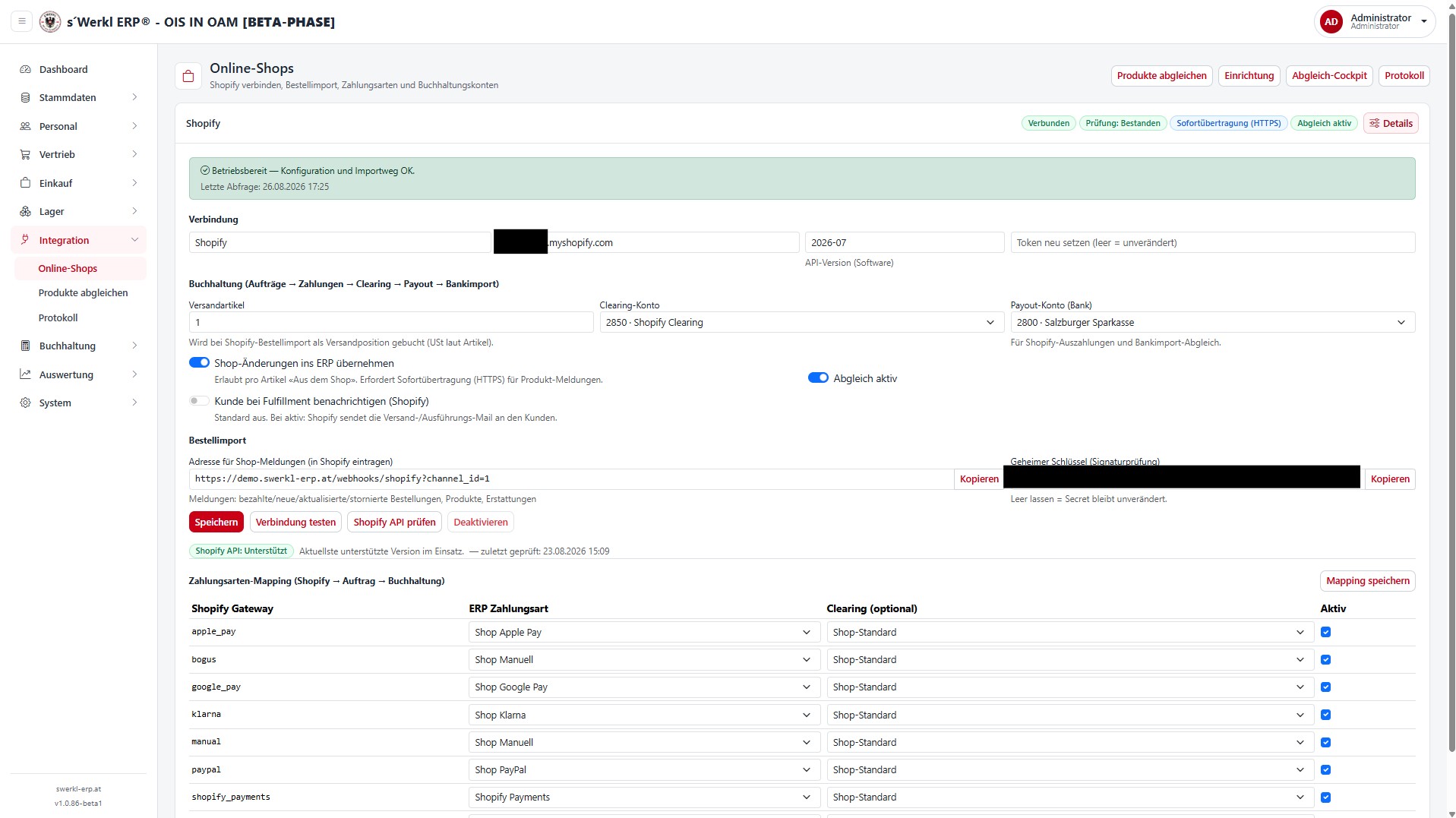
Task: Open ERP Zahlungsart dropdown for klarna
Action: click(644, 715)
